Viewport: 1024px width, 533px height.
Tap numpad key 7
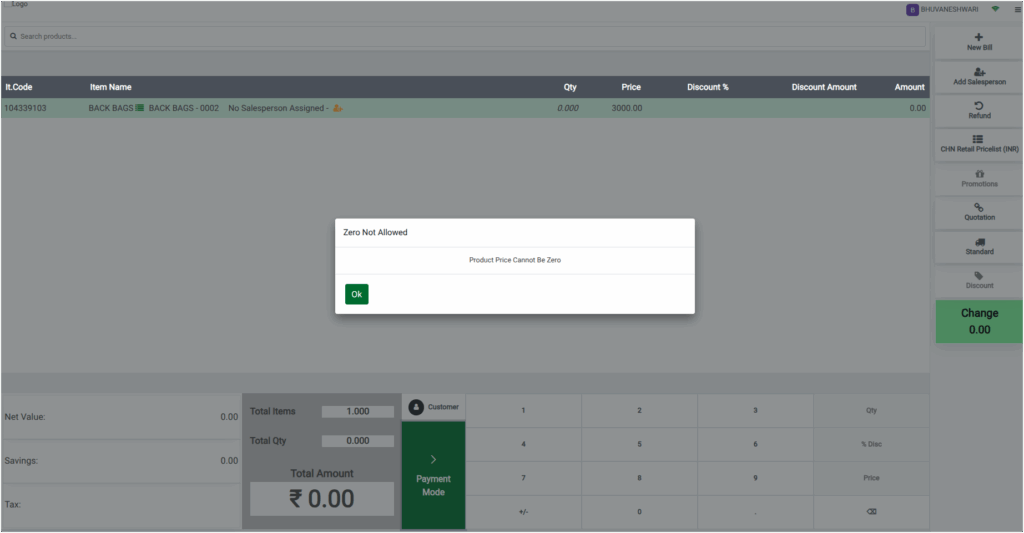point(523,478)
